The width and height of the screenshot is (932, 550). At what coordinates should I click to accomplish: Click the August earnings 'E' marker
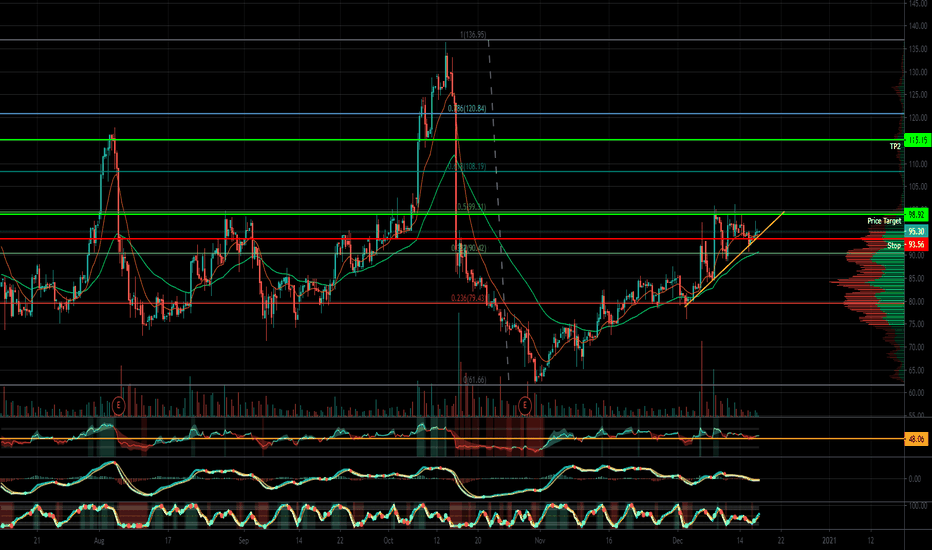tap(119, 406)
